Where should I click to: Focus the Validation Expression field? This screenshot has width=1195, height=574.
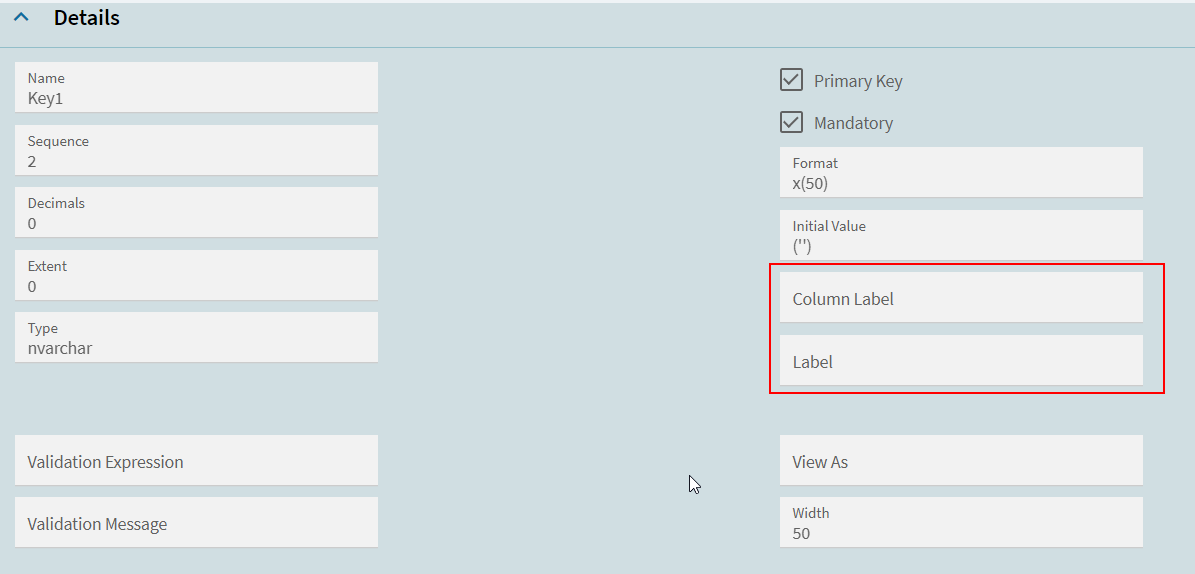(196, 461)
